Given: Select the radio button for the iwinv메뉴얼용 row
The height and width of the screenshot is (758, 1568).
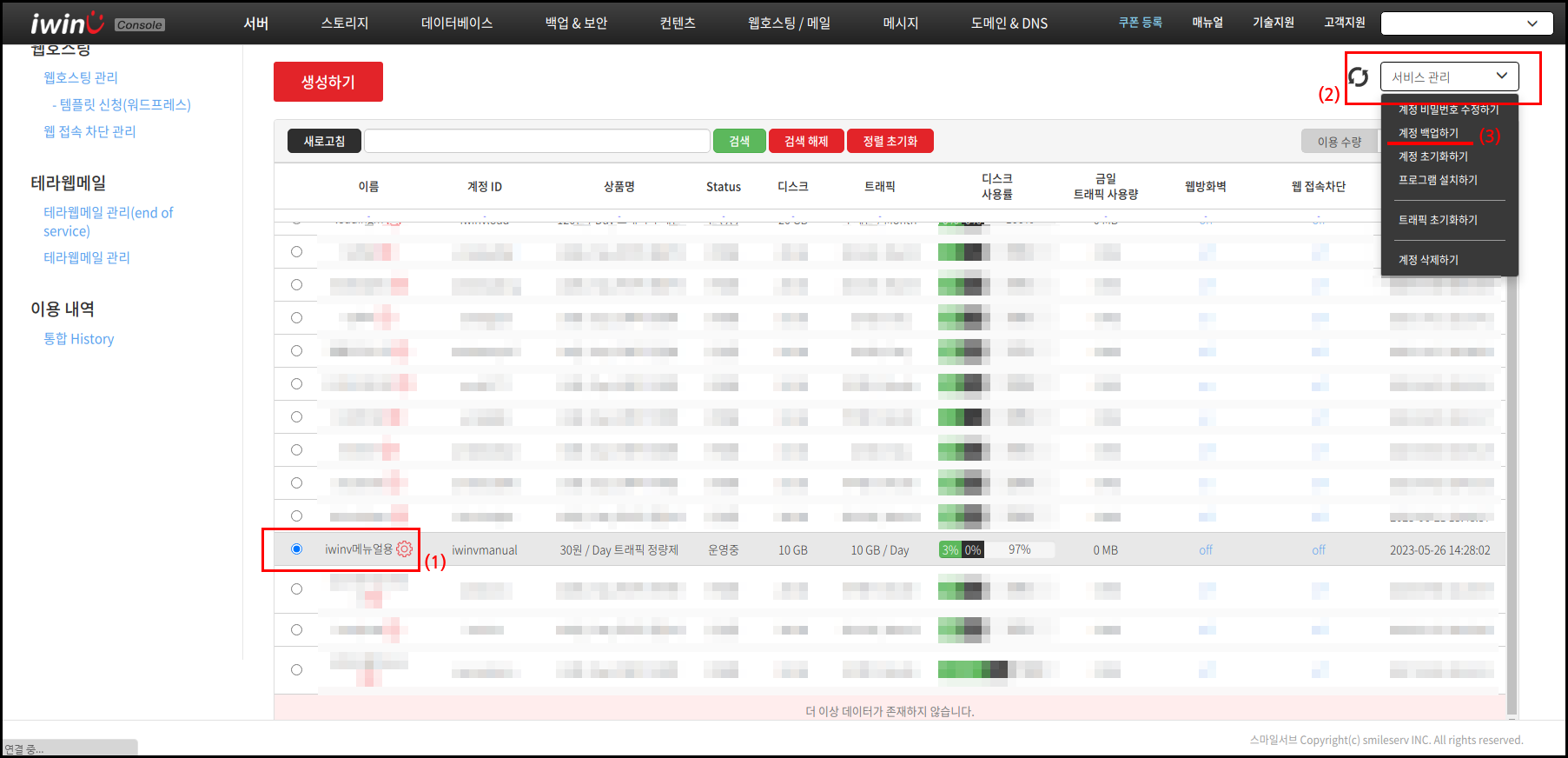Looking at the screenshot, I should pyautogui.click(x=296, y=549).
